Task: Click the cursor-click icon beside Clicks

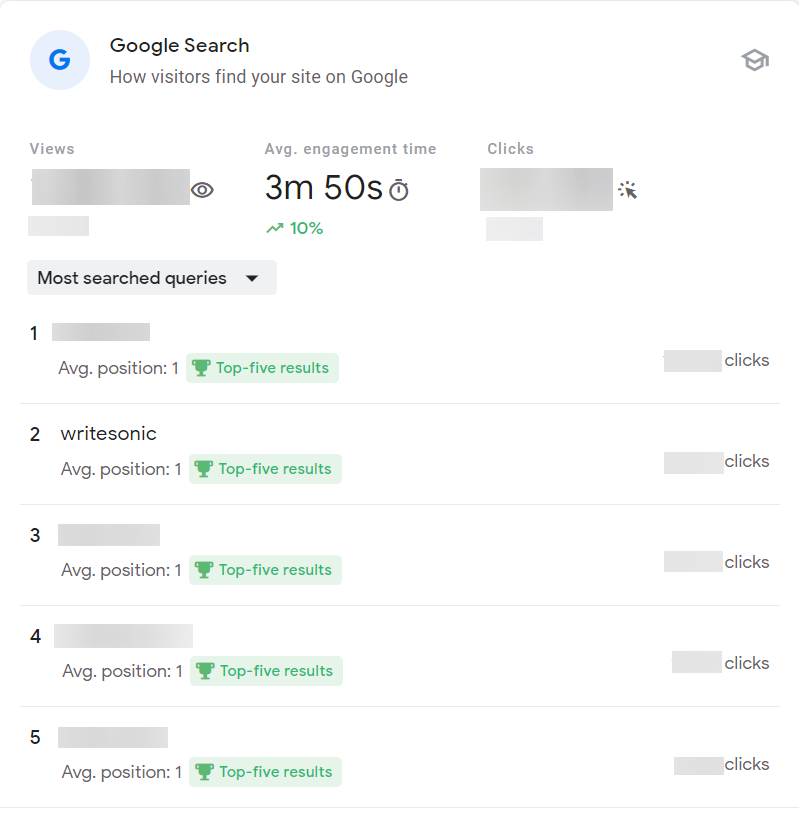Action: click(x=628, y=190)
